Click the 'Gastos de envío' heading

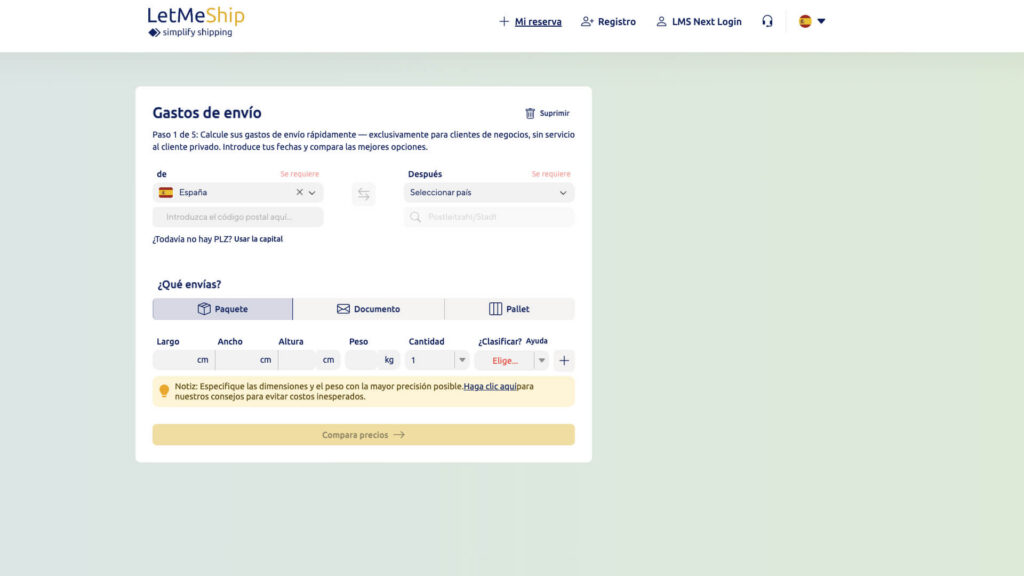(207, 113)
